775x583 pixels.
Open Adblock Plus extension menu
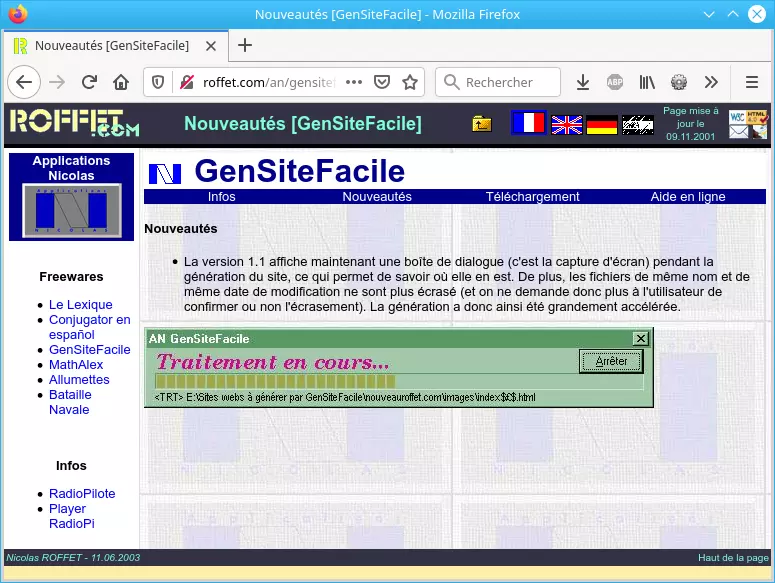615,82
